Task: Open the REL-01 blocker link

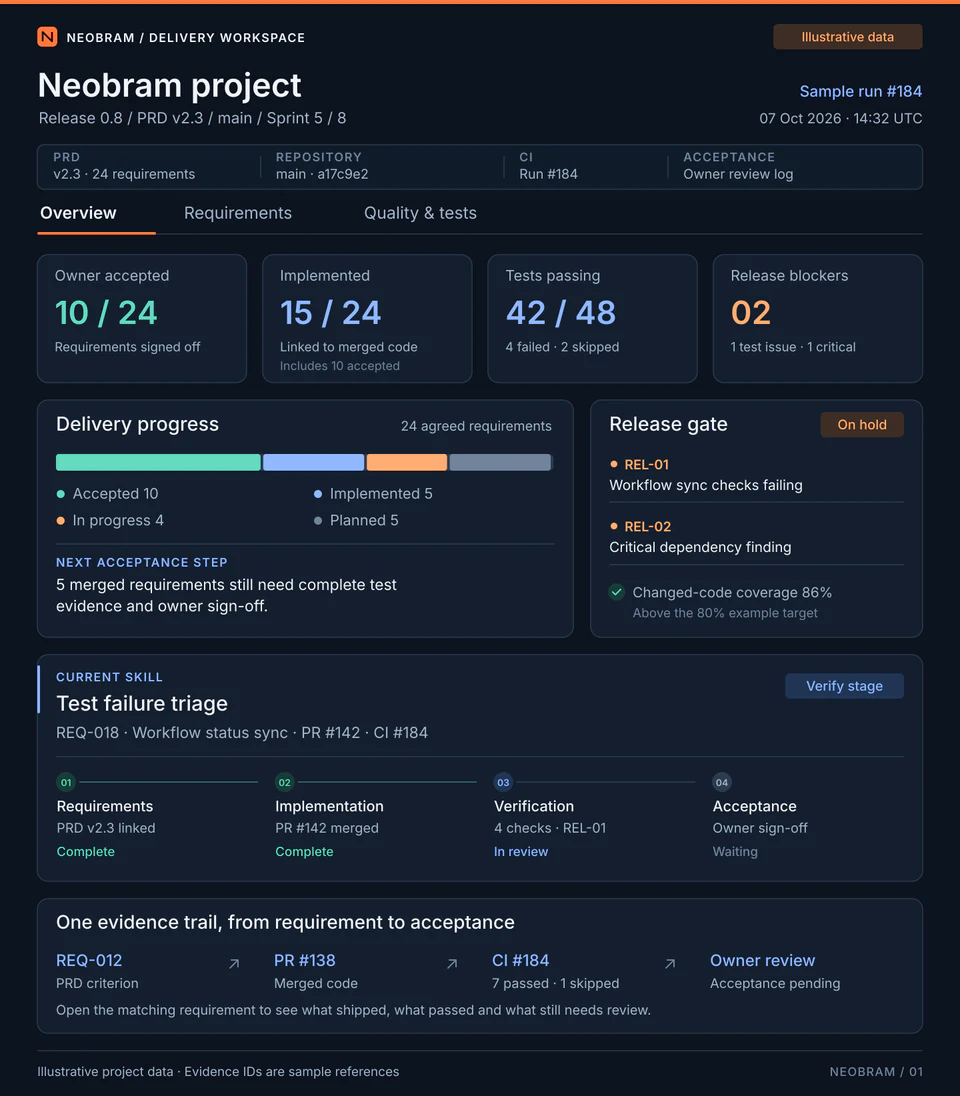Action: 646,464
